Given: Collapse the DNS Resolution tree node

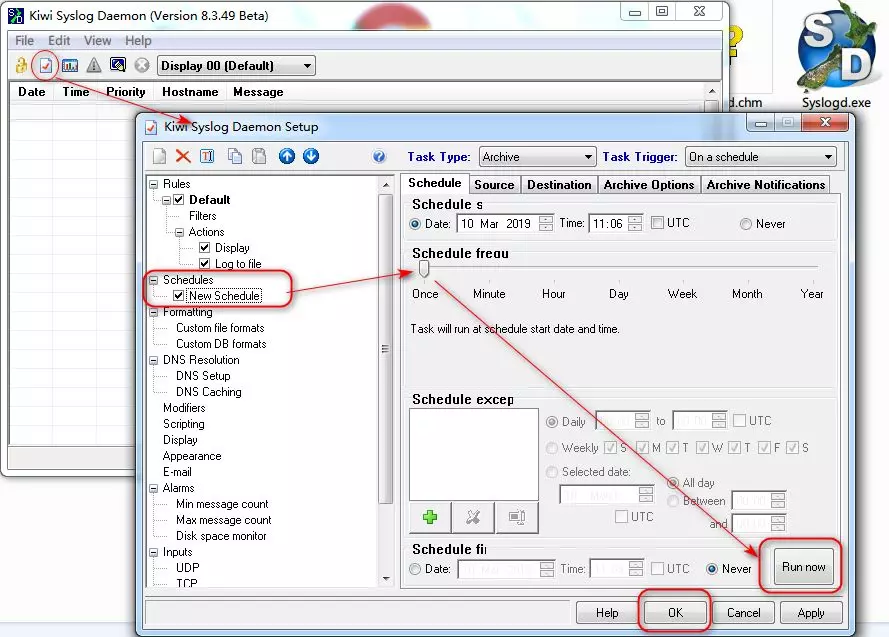Looking at the screenshot, I should tap(154, 360).
